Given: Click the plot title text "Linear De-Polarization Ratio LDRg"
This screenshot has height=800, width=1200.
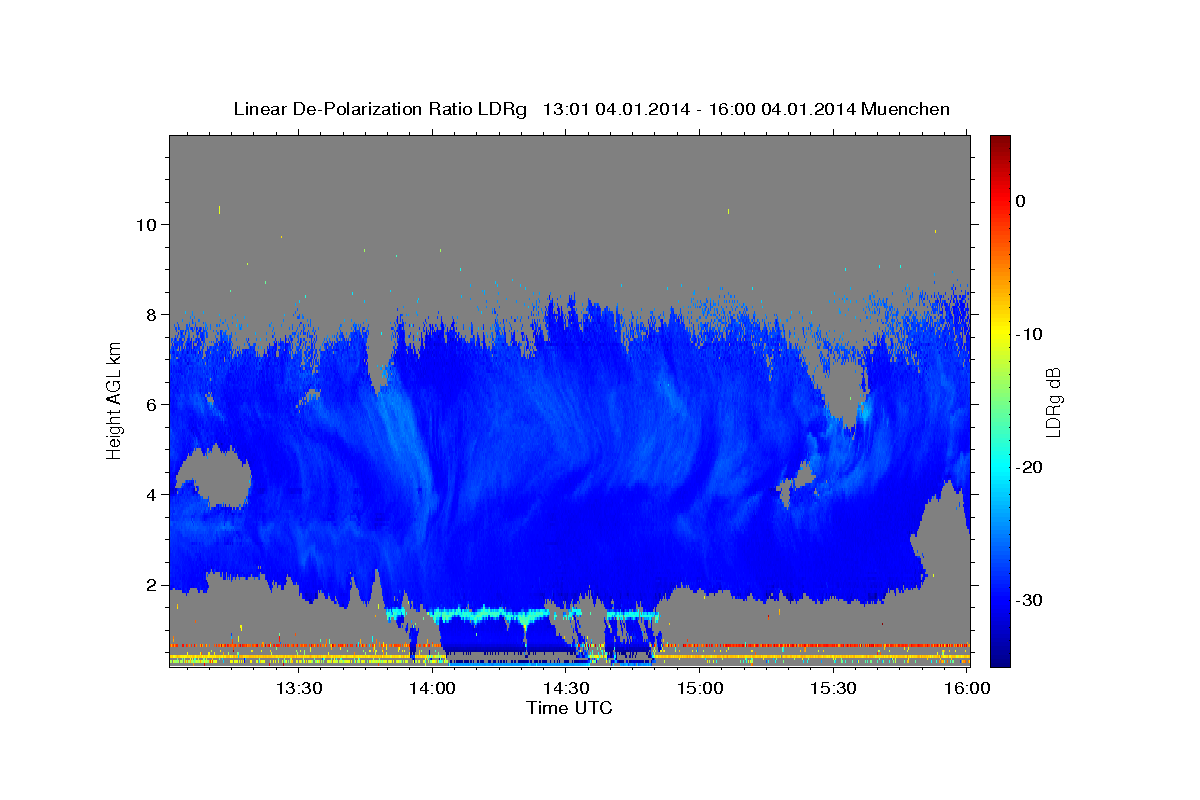Looking at the screenshot, I should (x=380, y=109).
